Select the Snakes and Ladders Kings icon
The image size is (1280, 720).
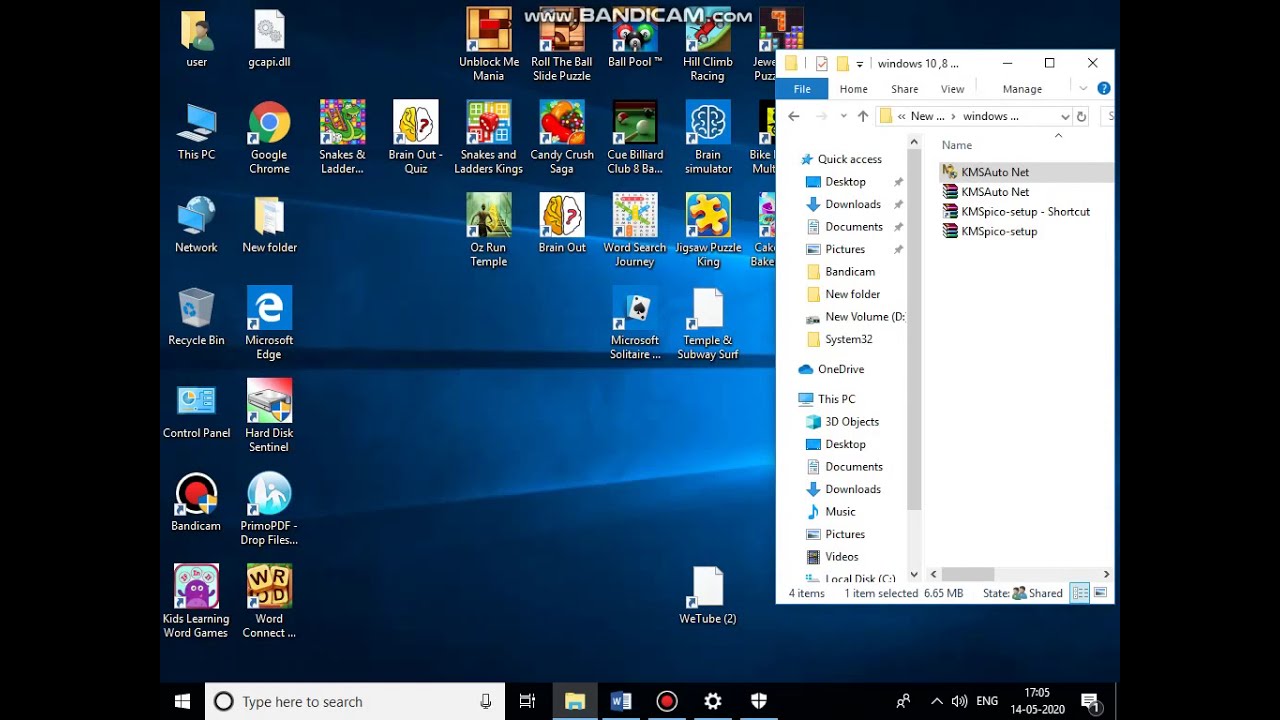488,138
